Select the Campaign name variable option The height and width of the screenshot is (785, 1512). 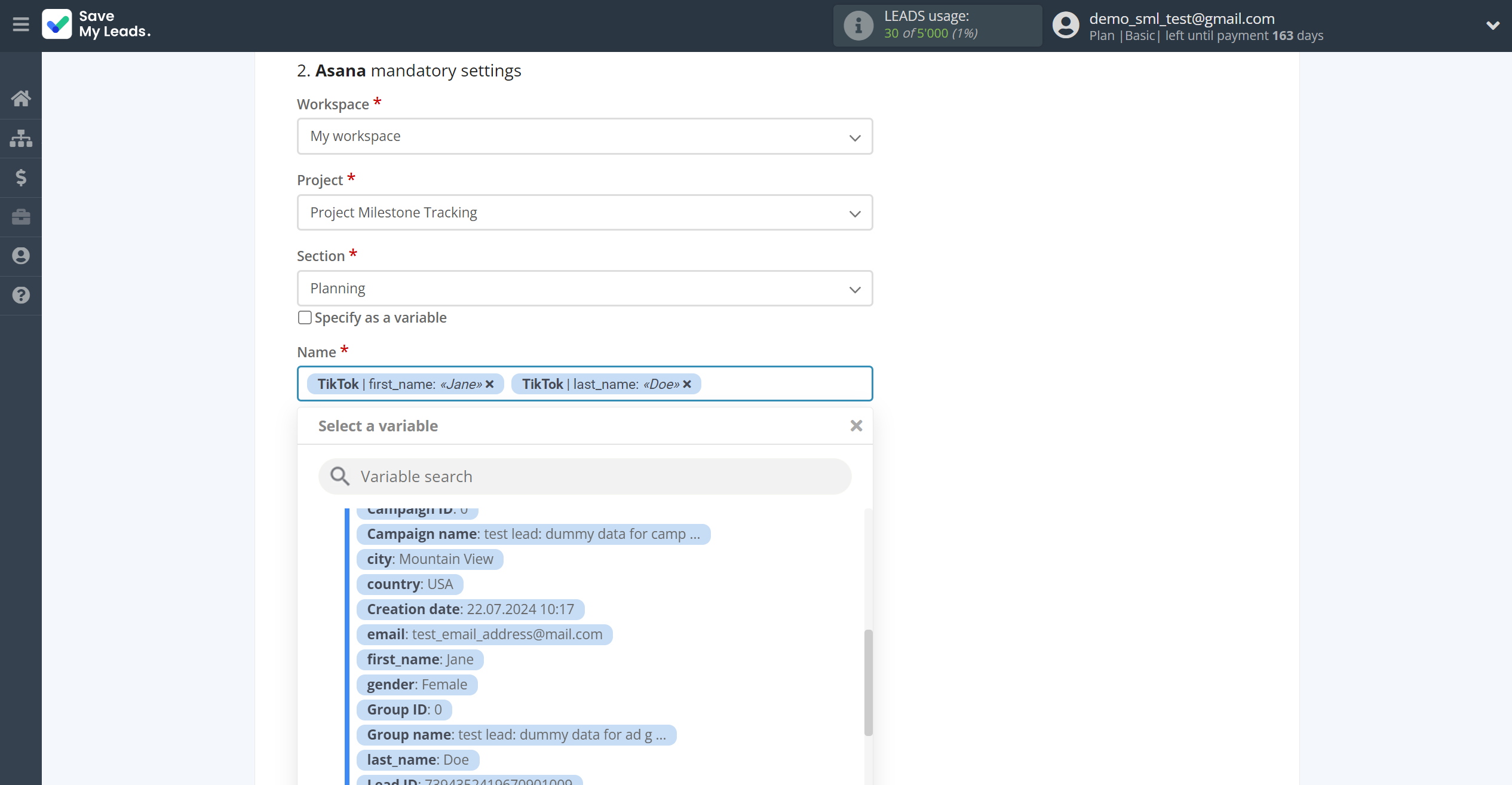[534, 534]
